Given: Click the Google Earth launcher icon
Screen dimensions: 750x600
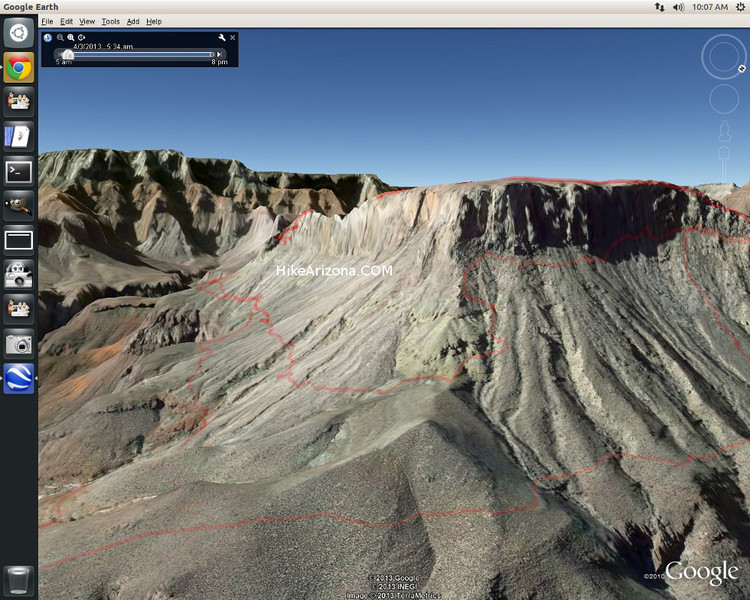Looking at the screenshot, I should [19, 378].
